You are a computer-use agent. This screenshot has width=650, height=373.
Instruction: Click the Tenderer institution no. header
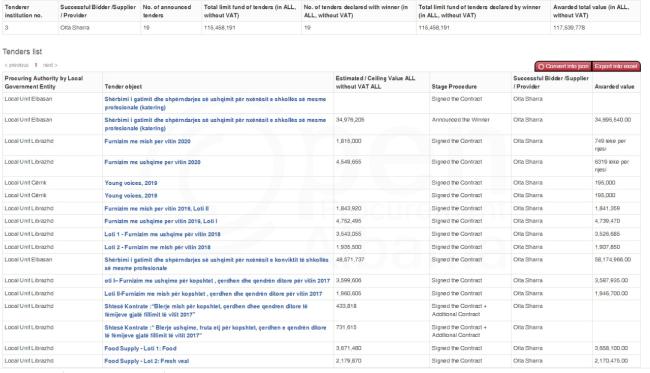[23, 11]
